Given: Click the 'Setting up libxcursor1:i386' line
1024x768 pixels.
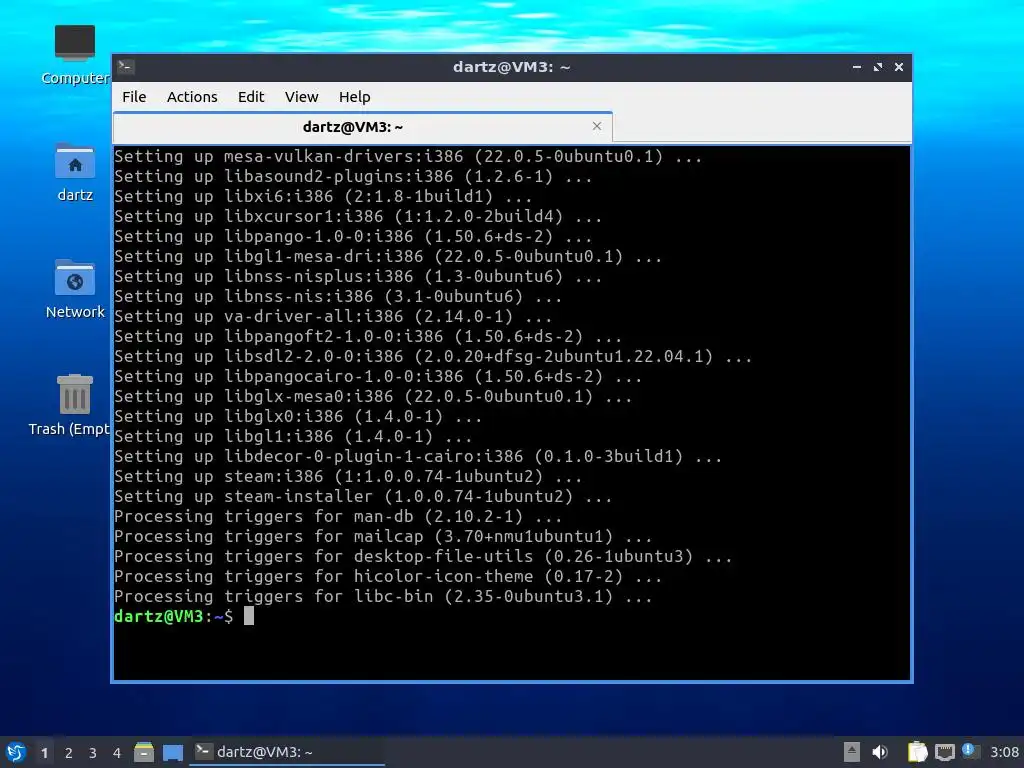Looking at the screenshot, I should pos(358,216).
